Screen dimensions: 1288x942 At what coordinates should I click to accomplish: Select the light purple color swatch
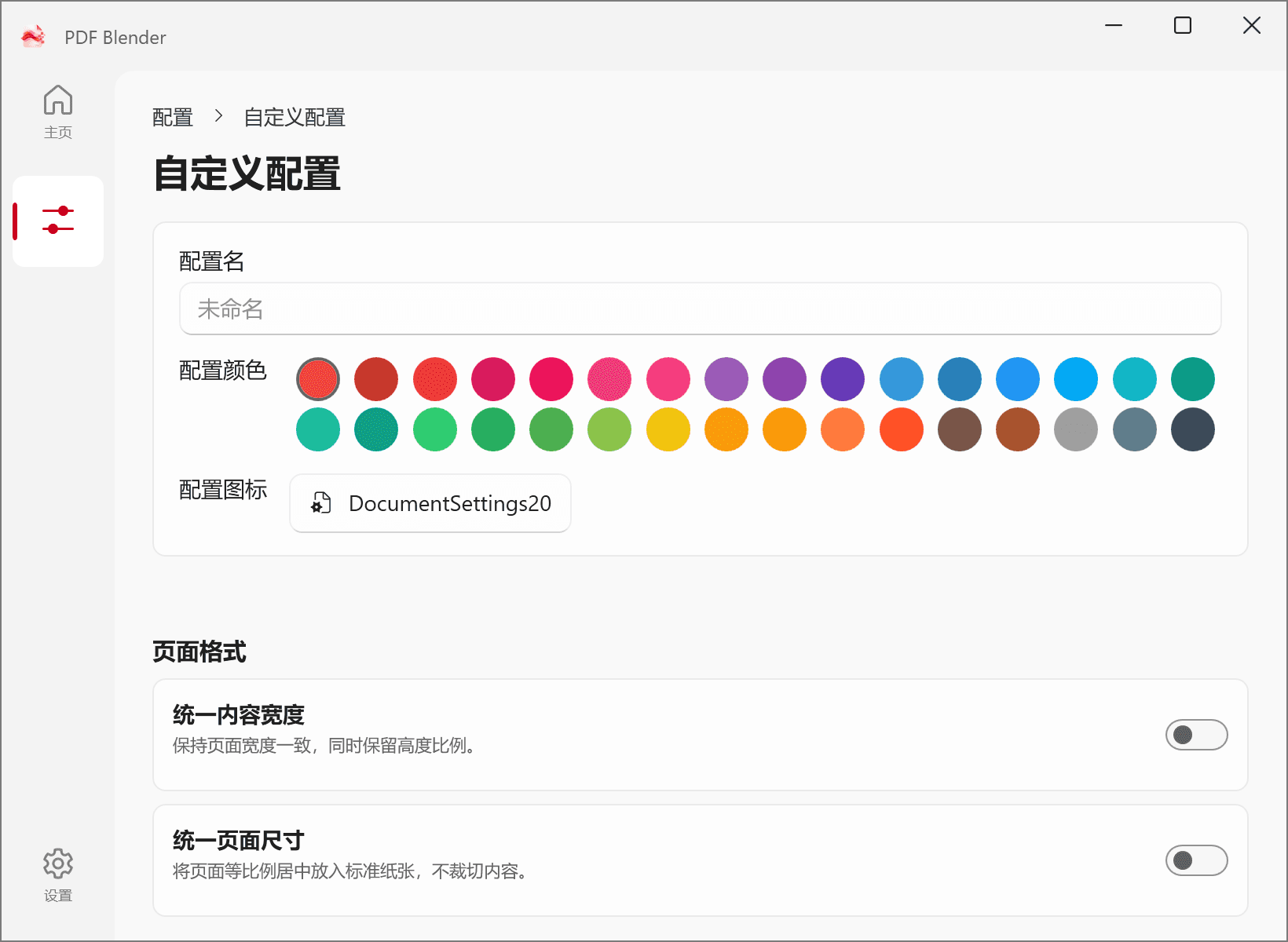[726, 379]
